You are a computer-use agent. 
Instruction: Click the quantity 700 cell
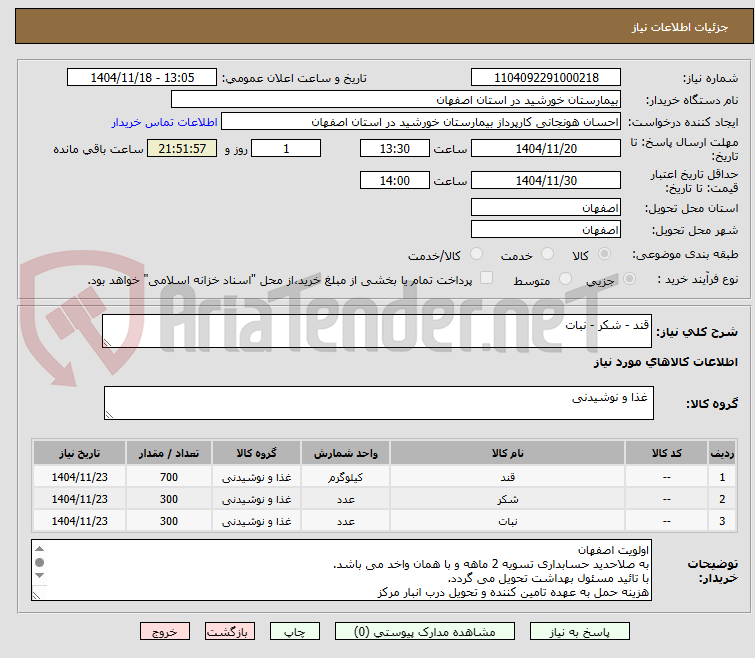169,477
